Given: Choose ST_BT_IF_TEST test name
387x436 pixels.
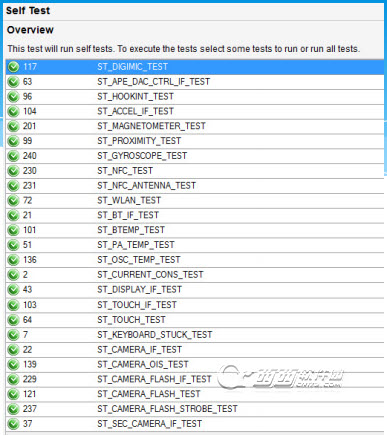Looking at the screenshot, I should tap(128, 215).
